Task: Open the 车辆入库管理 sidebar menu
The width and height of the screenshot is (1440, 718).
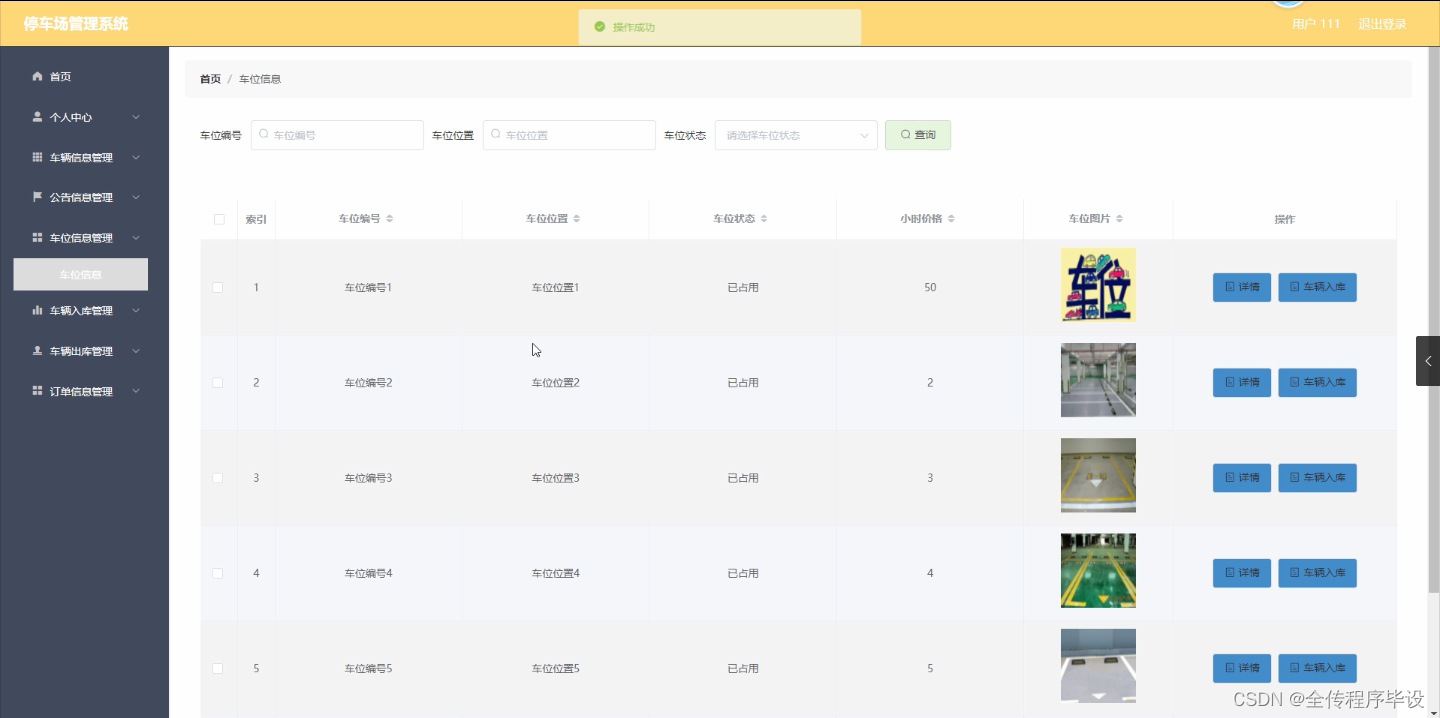Action: pos(84,311)
